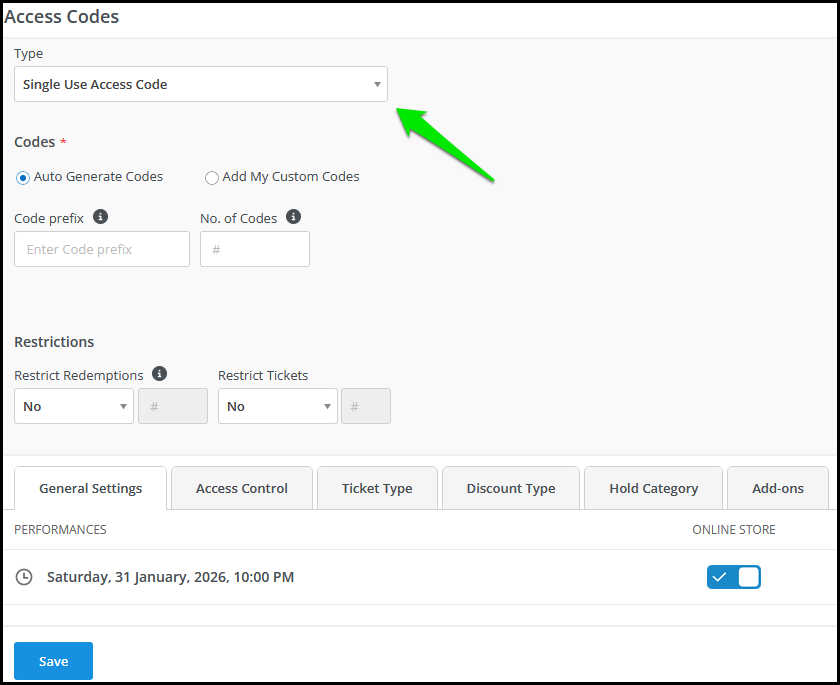Click the Restrictions section heading
Screen dimensions: 840x685
point(54,342)
